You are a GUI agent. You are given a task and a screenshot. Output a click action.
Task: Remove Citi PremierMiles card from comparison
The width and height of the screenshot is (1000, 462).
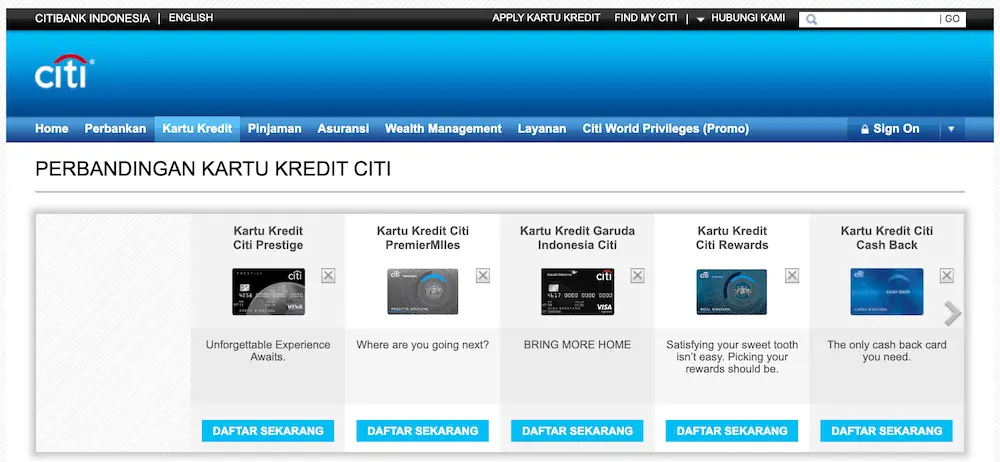483,276
